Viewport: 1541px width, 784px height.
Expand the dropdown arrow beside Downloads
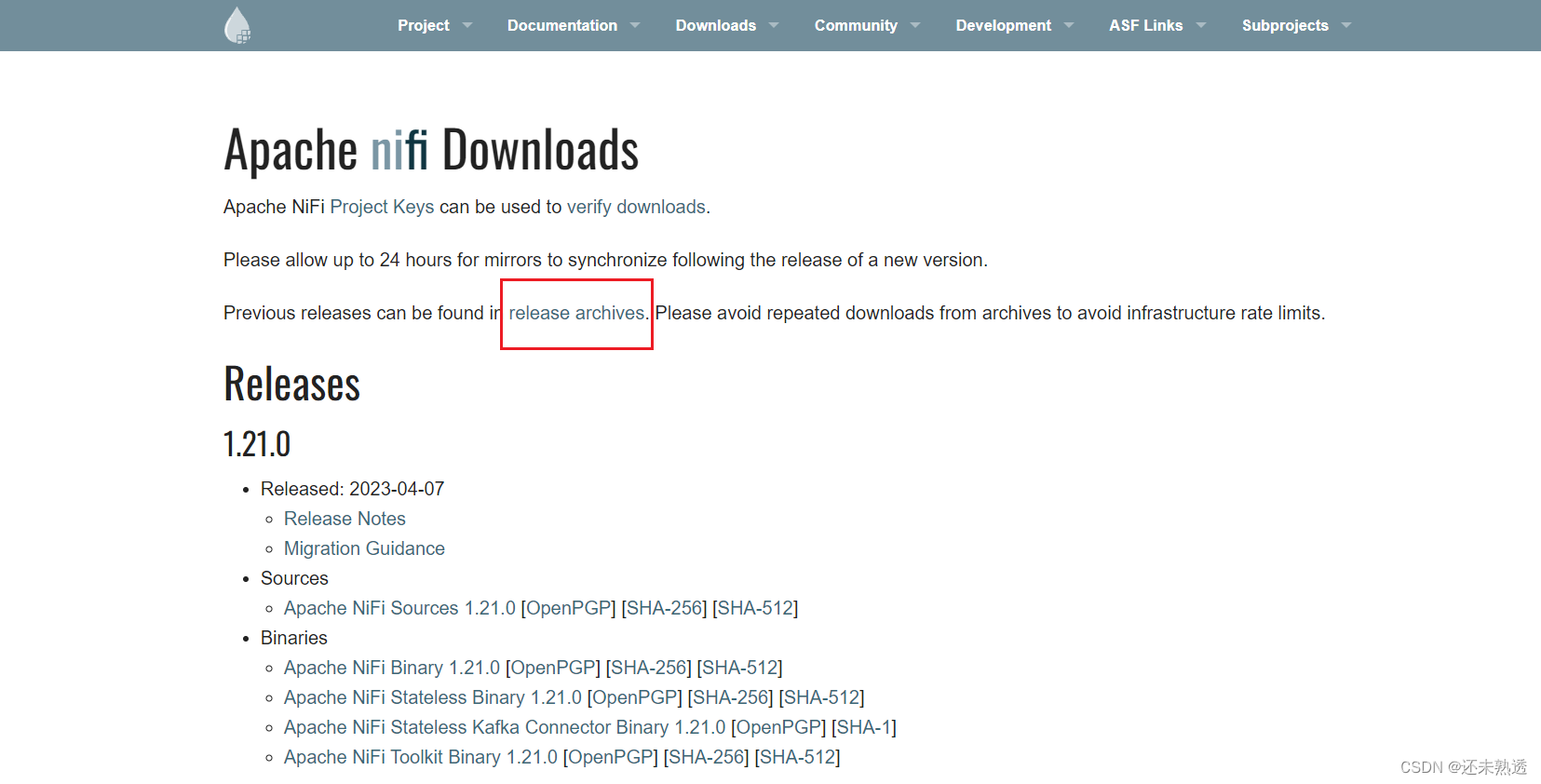click(774, 25)
